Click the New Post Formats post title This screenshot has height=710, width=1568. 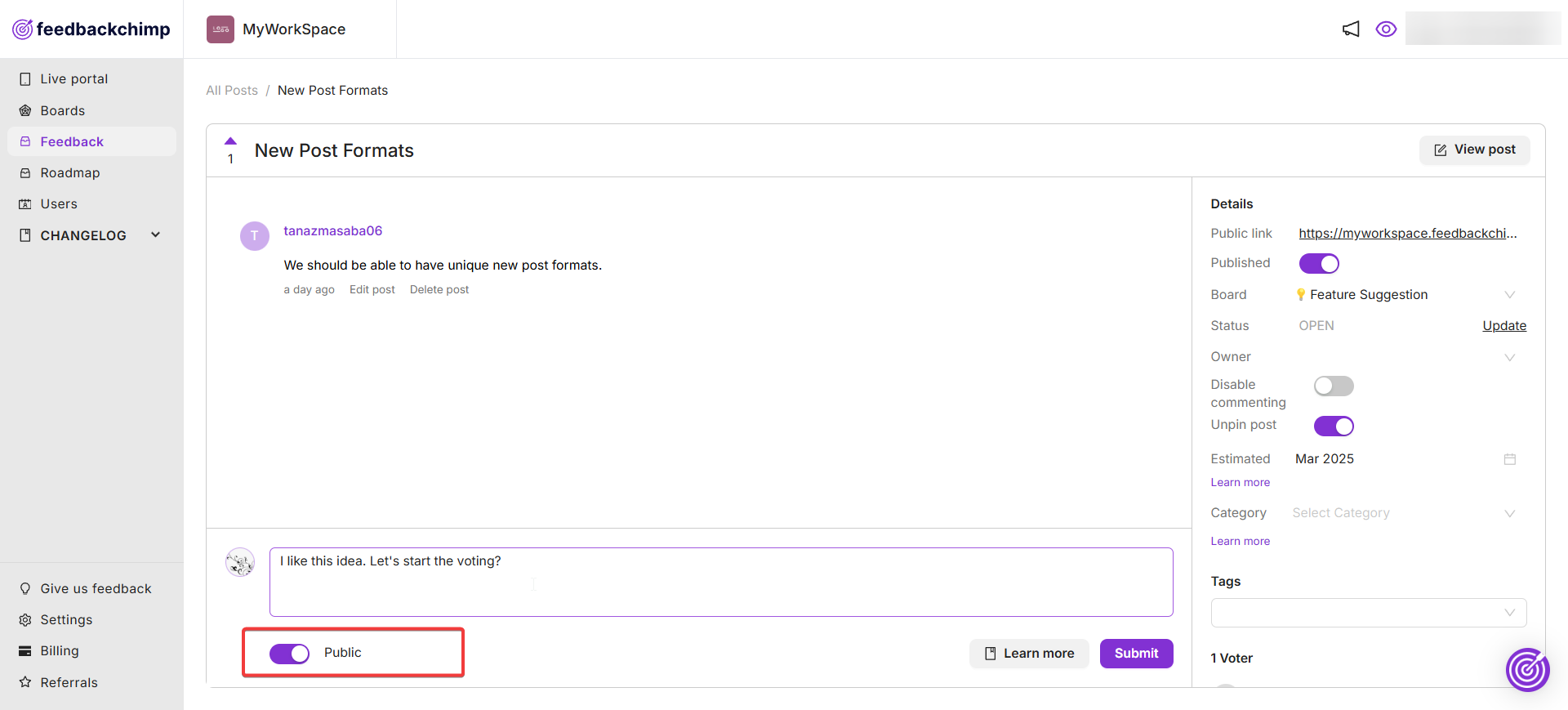coord(334,151)
